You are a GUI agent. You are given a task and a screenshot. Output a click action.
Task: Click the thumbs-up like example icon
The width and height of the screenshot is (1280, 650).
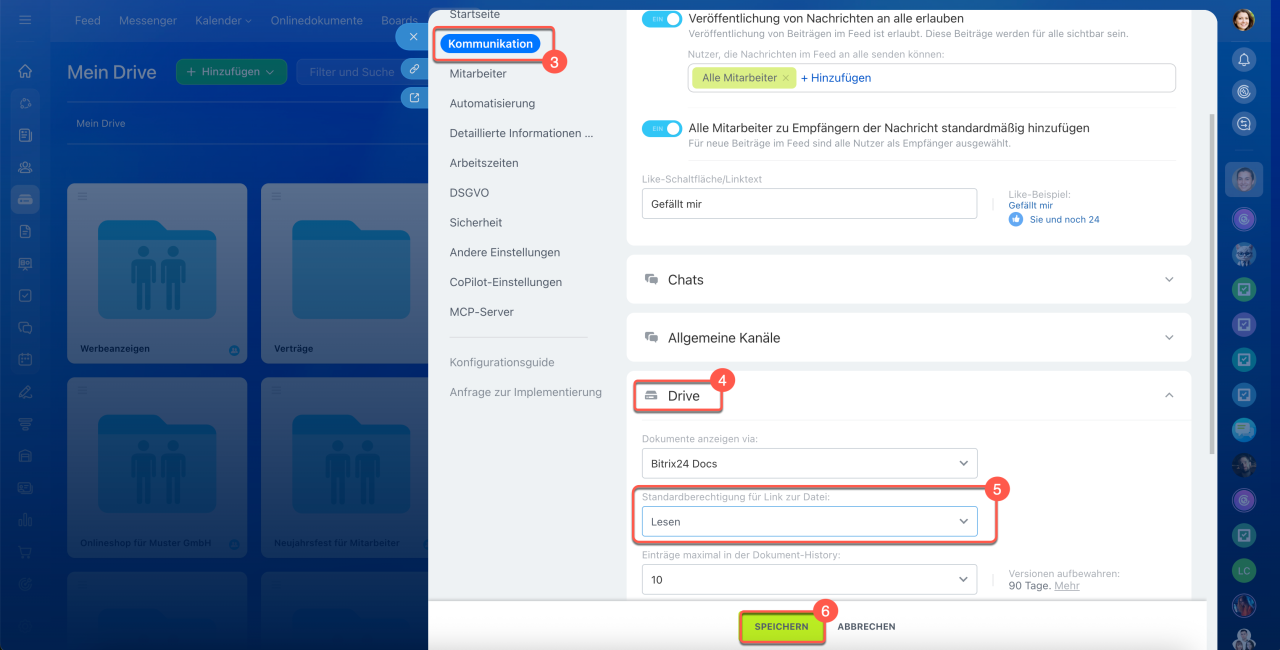1016,219
